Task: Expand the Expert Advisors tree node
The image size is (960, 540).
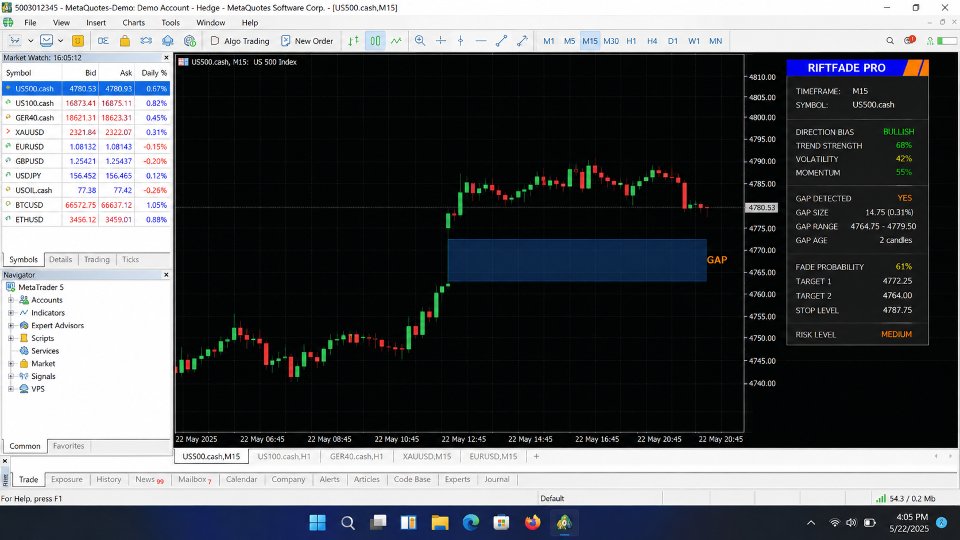Action: pos(10,326)
